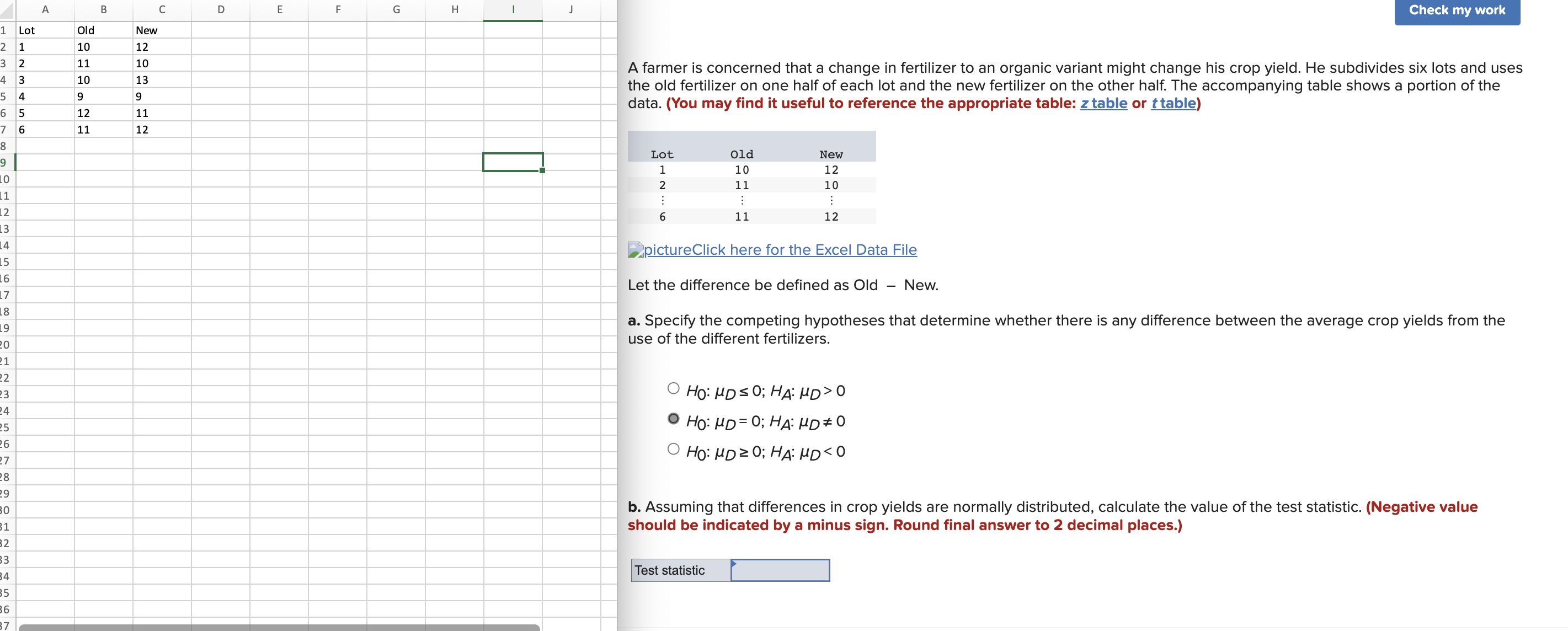This screenshot has width=1568, height=631.
Task: Click the Test statistic input field
Action: pos(780,570)
